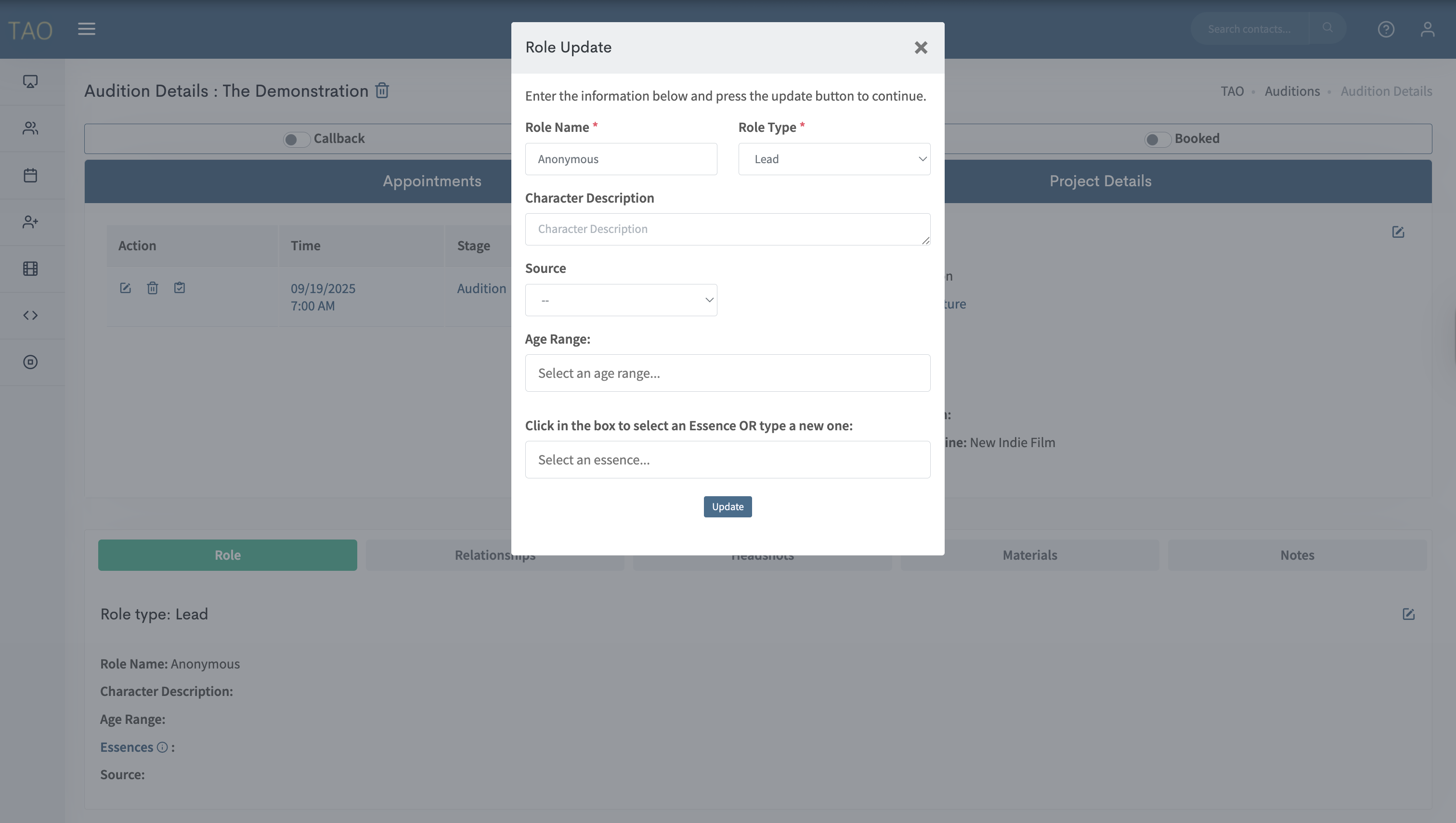Click the calendar icon in sidebar
Image resolution: width=1456 pixels, height=823 pixels.
coord(30,175)
